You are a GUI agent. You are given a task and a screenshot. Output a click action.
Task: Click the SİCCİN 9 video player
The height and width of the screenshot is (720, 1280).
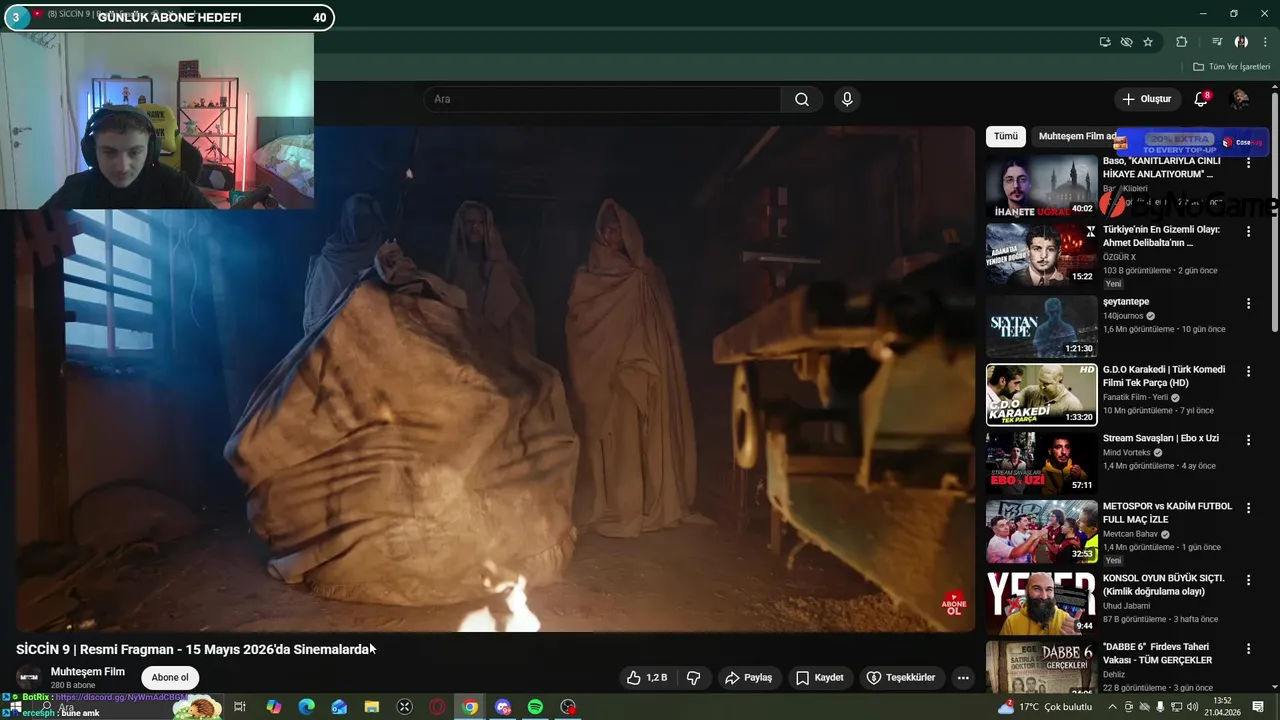click(495, 379)
